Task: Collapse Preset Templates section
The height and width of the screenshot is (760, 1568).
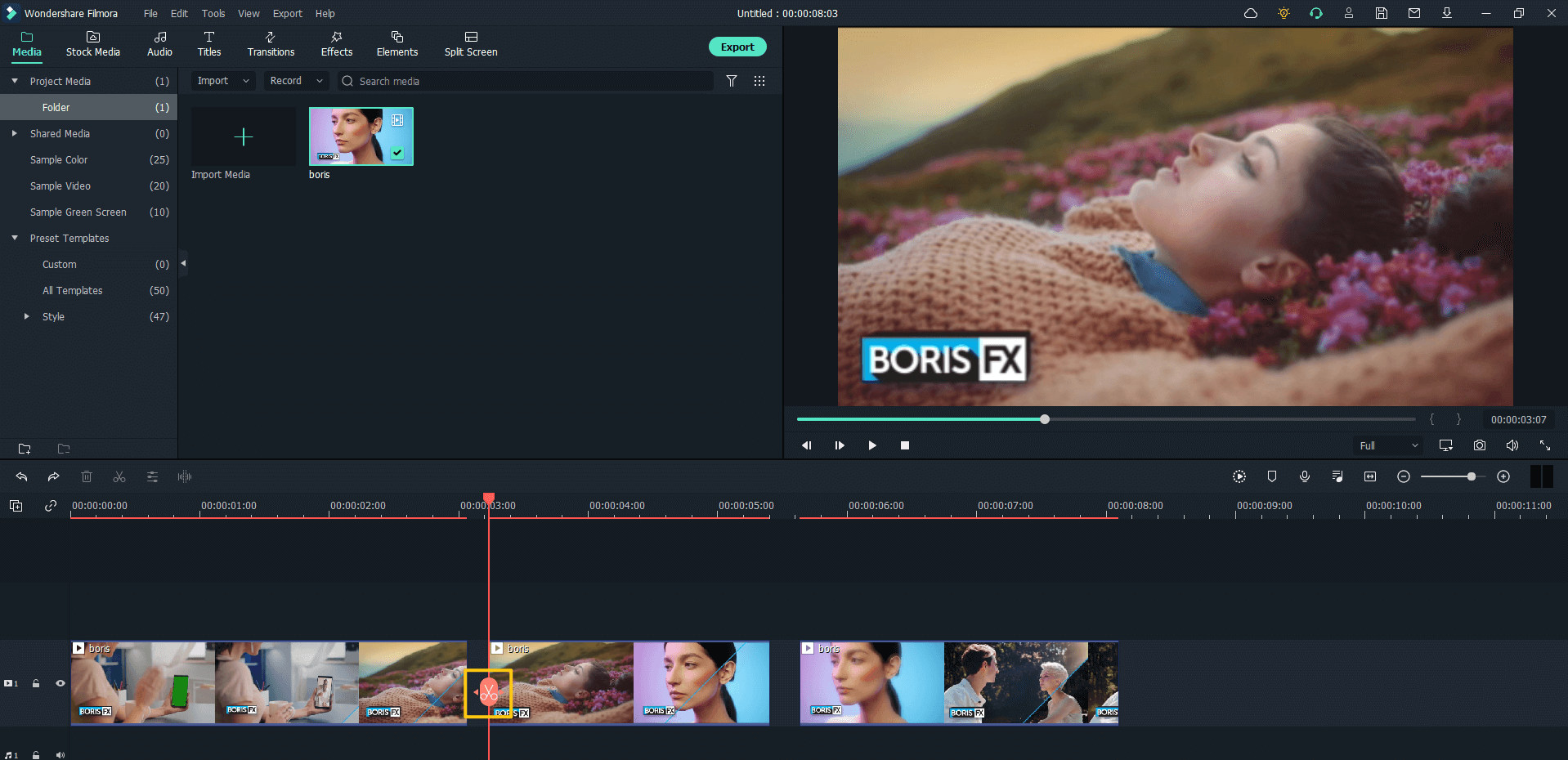Action: click(15, 238)
